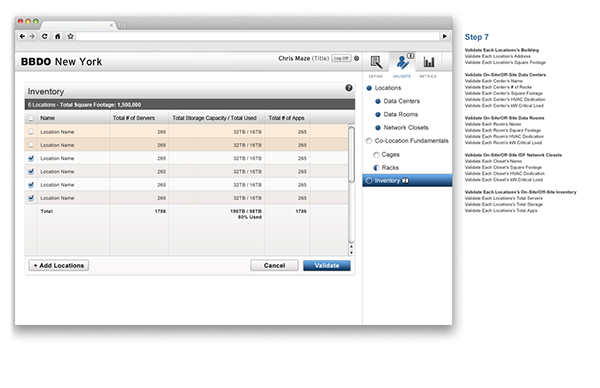Click the browser forward arrow
This screenshot has width=600, height=388.
coord(32,36)
